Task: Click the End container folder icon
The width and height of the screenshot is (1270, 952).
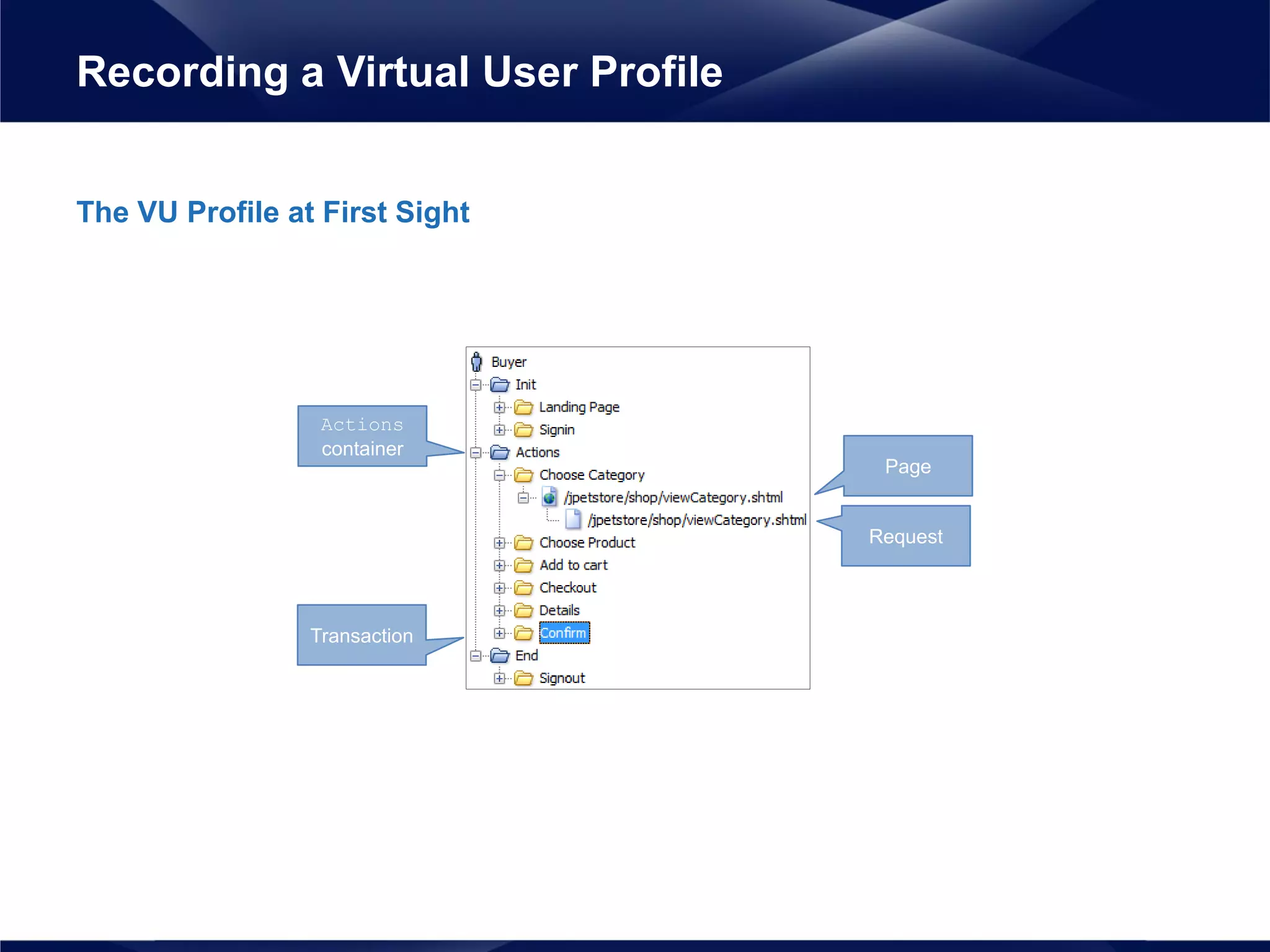Action: pos(500,656)
